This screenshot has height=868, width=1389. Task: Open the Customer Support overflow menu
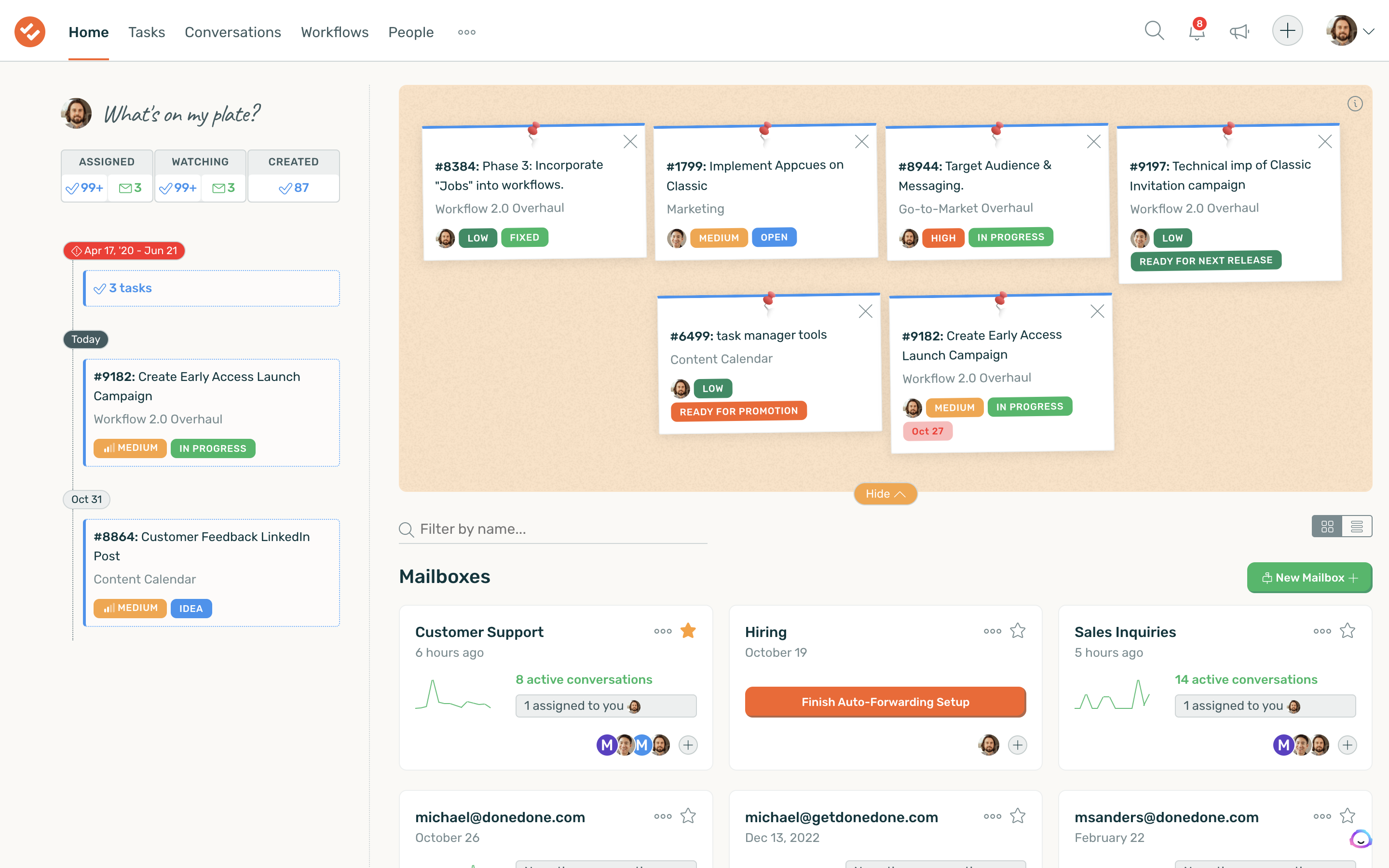pyautogui.click(x=663, y=631)
